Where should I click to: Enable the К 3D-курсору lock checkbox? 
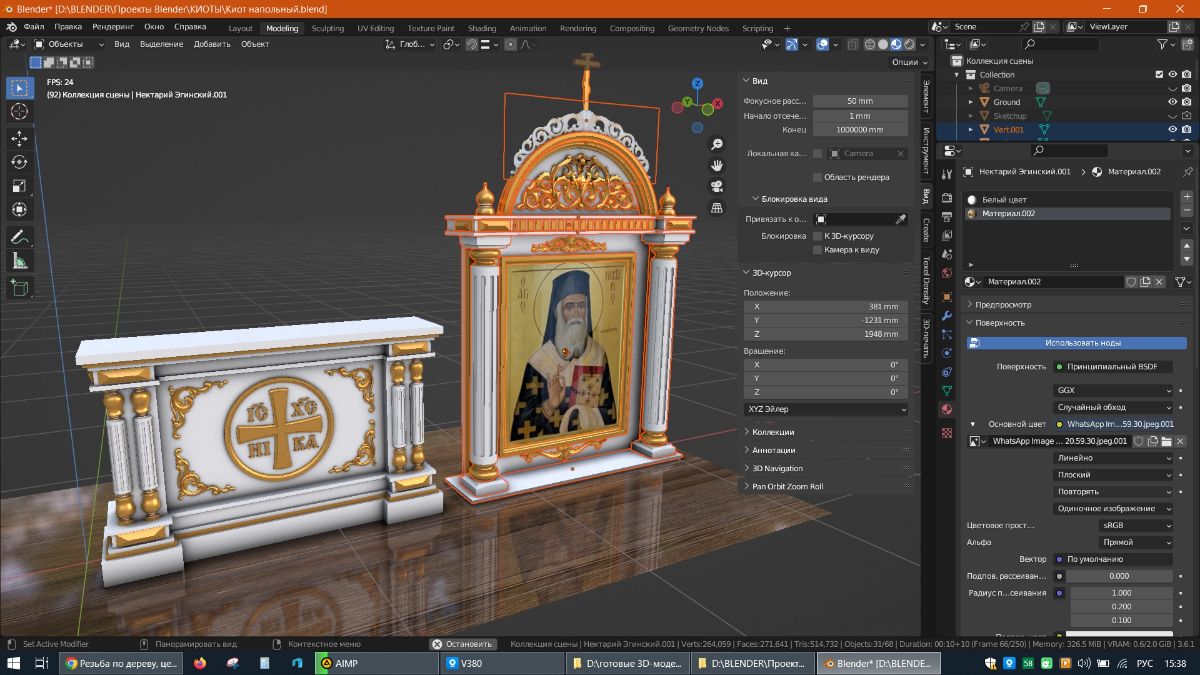point(816,235)
